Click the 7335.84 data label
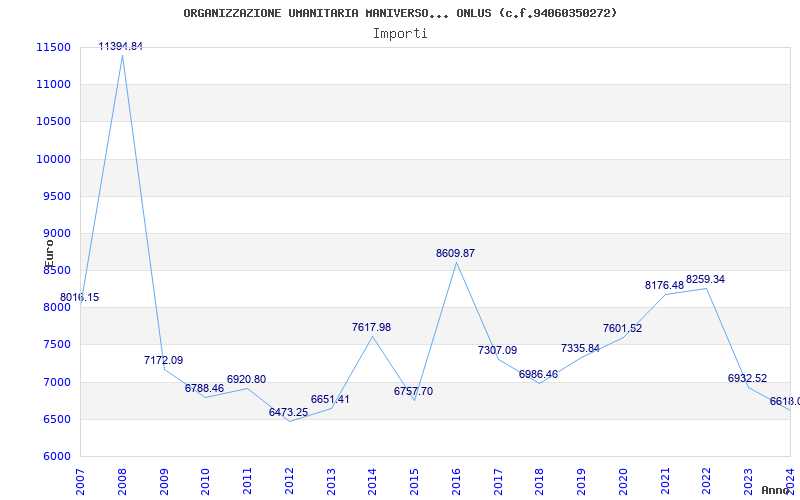The image size is (800, 500). click(x=580, y=348)
